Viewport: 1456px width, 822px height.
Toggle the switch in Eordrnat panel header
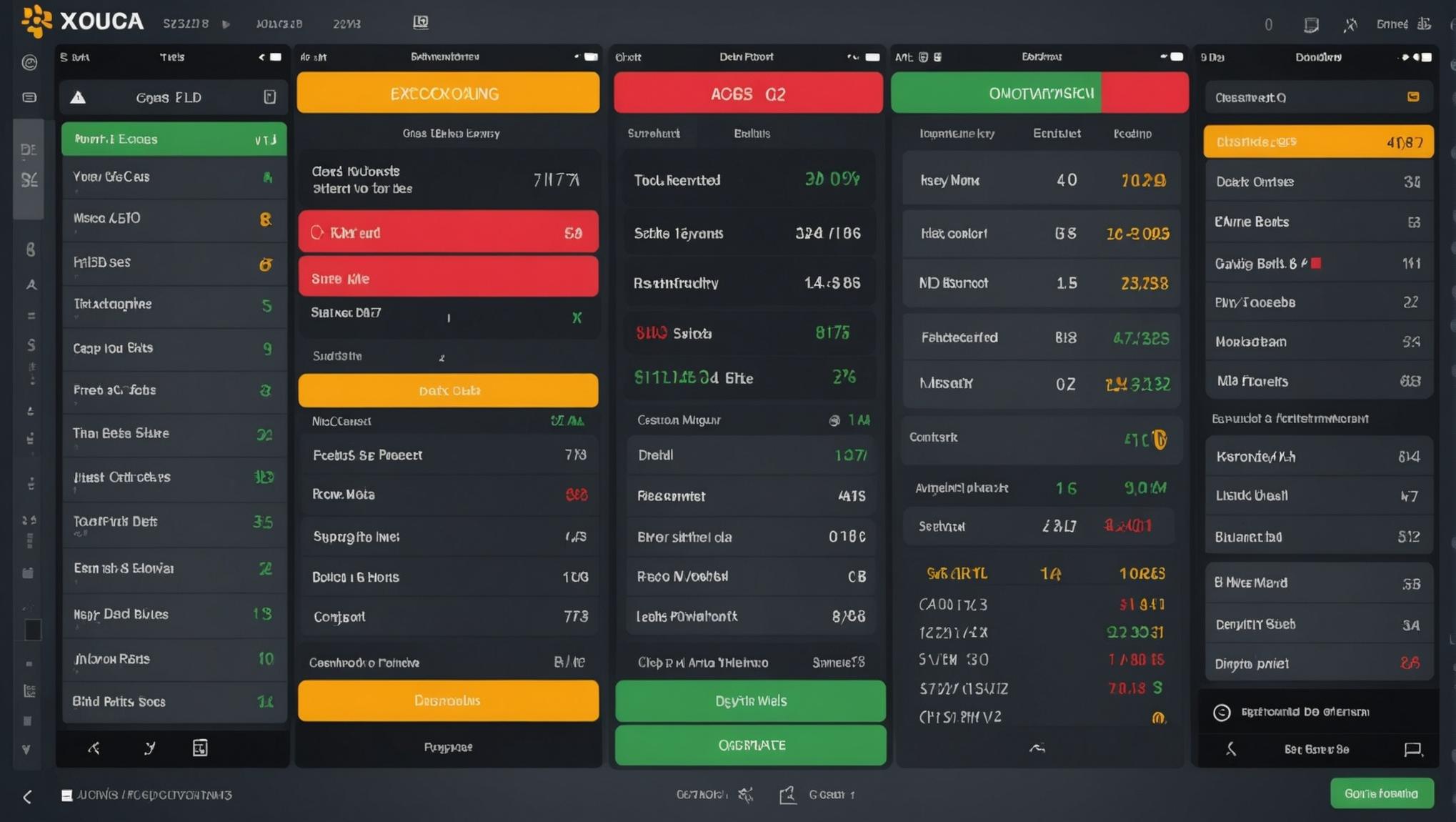pyautogui.click(x=1176, y=56)
